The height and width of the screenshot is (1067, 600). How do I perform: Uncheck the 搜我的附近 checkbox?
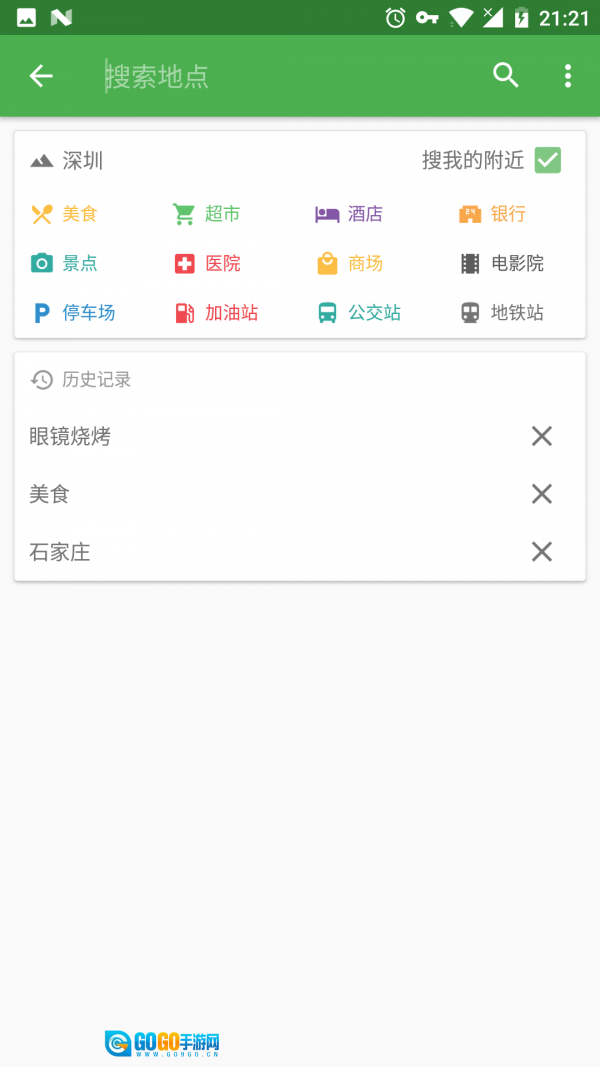[547, 160]
